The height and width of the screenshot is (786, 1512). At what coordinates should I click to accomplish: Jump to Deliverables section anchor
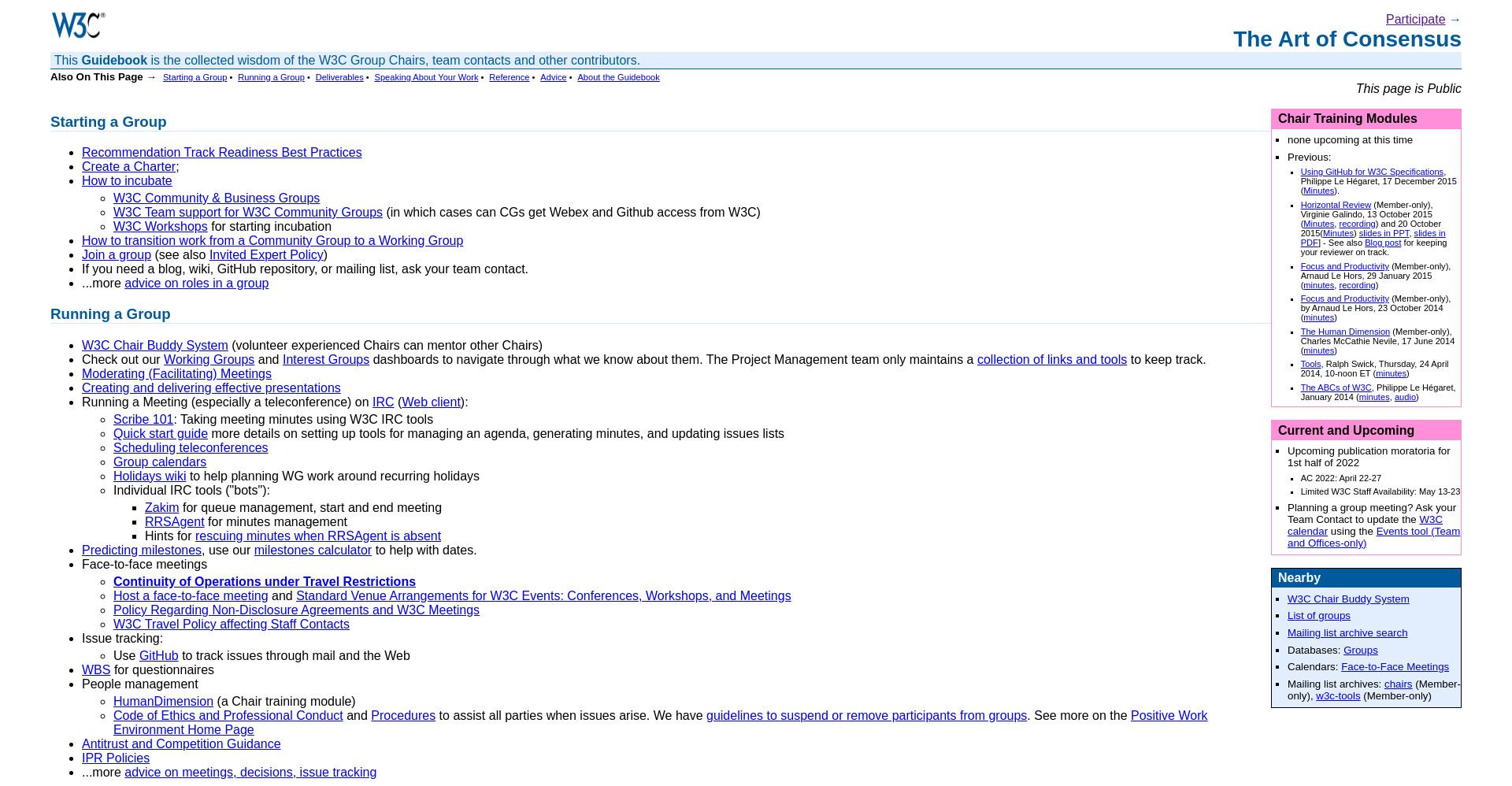pos(339,77)
